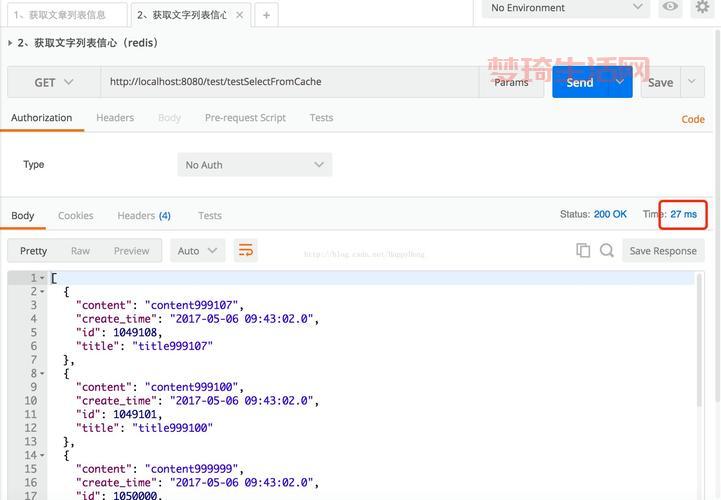Open the settings gear icon
Viewport: 721px width, 500px height.
click(x=702, y=7)
